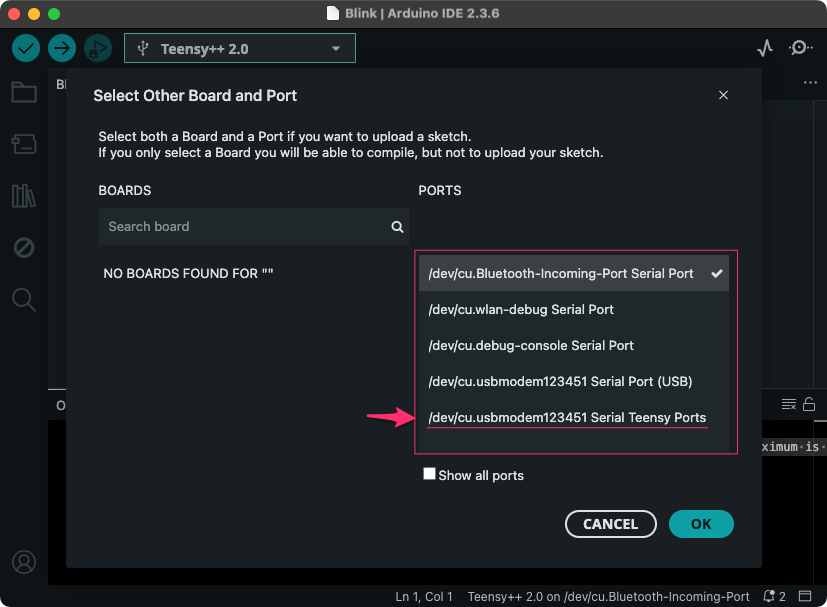Click the user account profile icon
Screen dimensions: 827x607
tap(24, 562)
